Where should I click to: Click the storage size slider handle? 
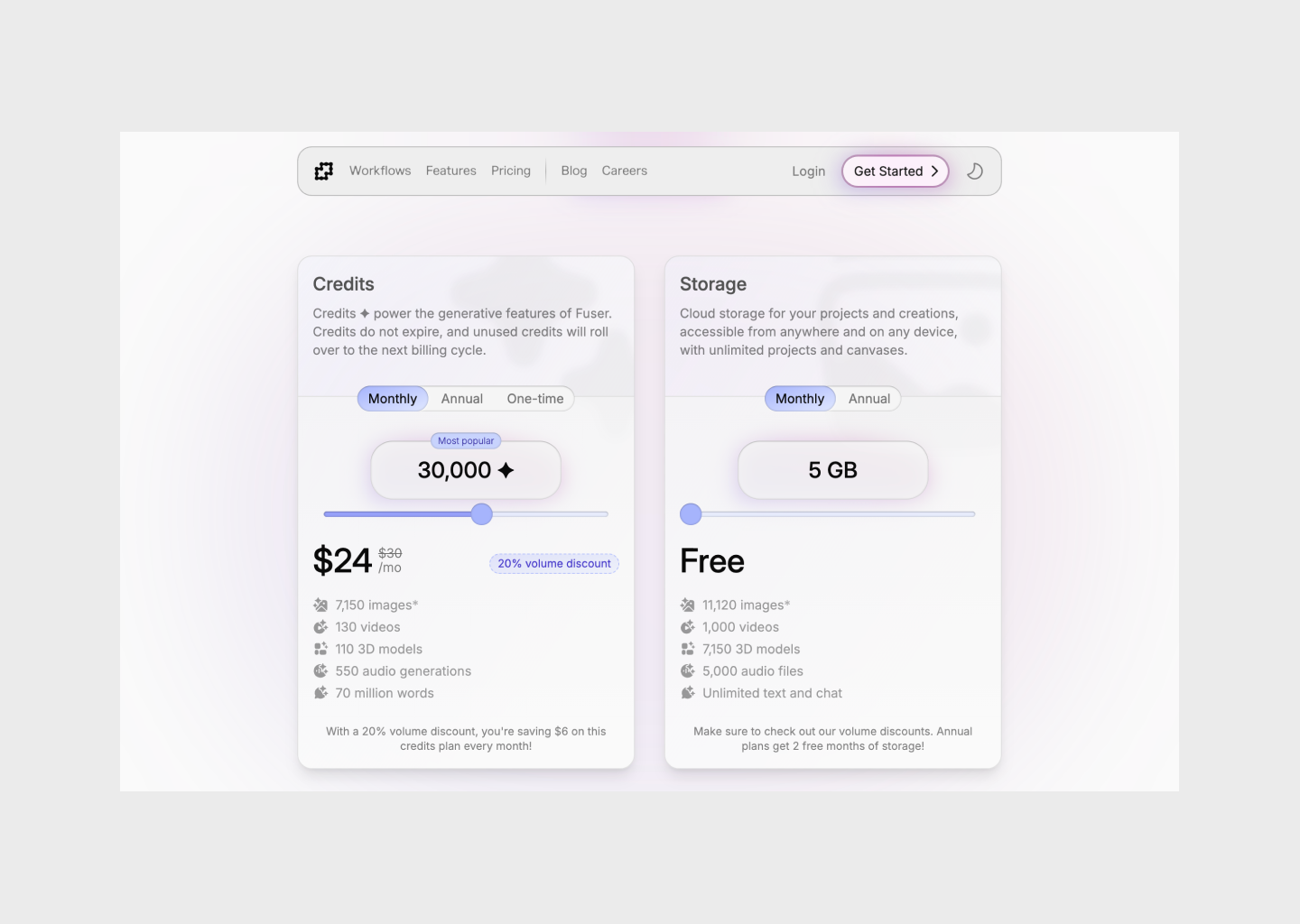[x=691, y=514]
